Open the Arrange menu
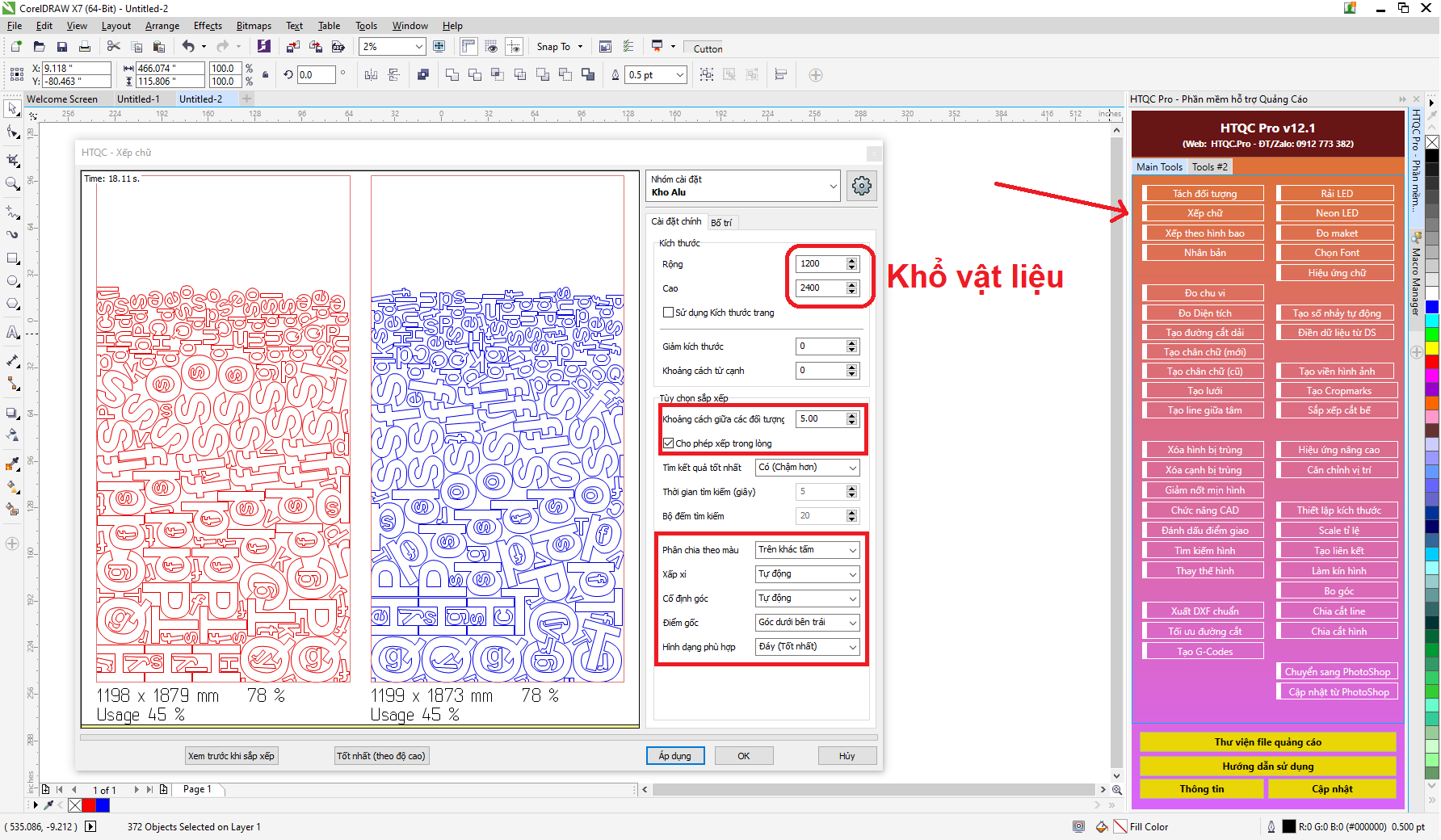Screen dimensions: 1441x840 (162, 26)
